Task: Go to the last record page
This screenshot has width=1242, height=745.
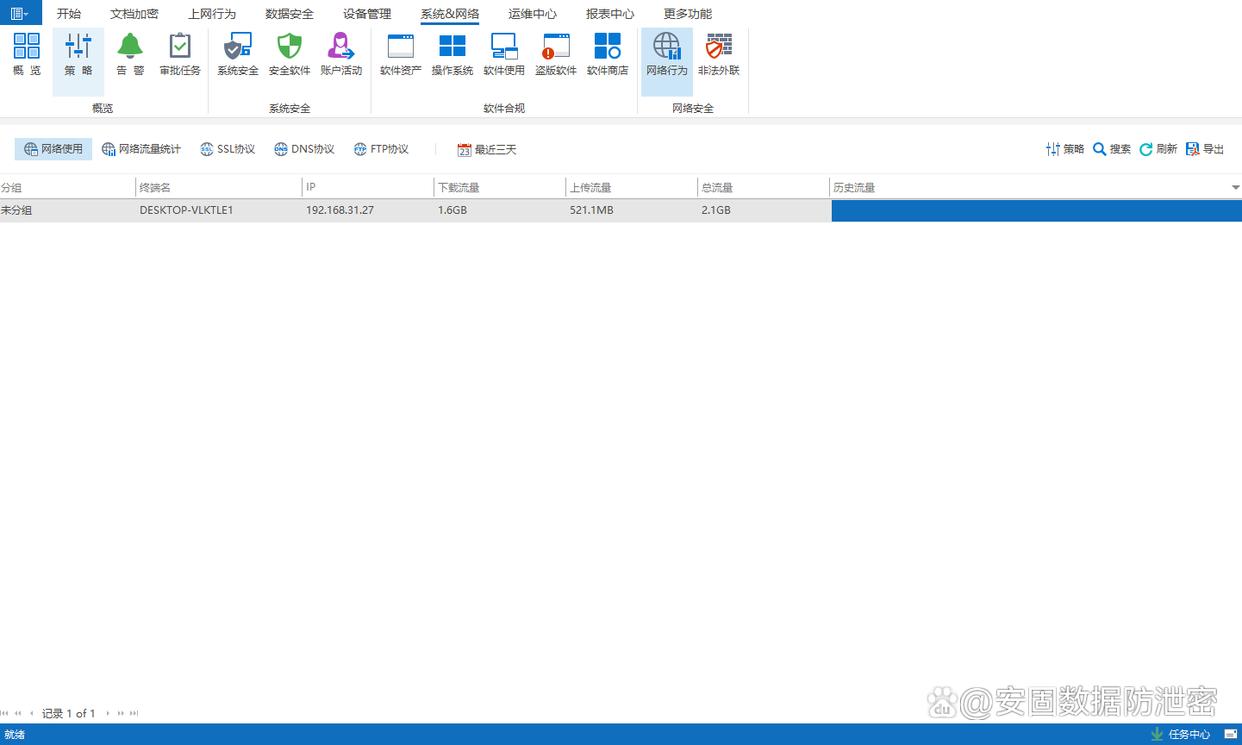Action: tap(134, 713)
